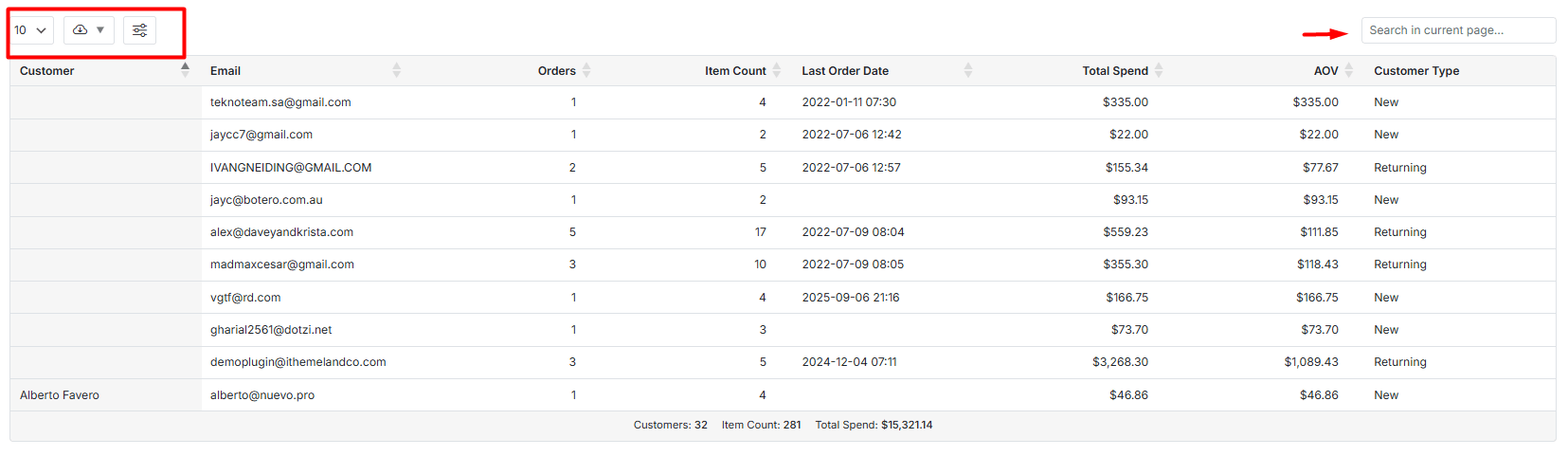
Task: Open the rows-per-page dropdown showing 10
Action: point(30,30)
